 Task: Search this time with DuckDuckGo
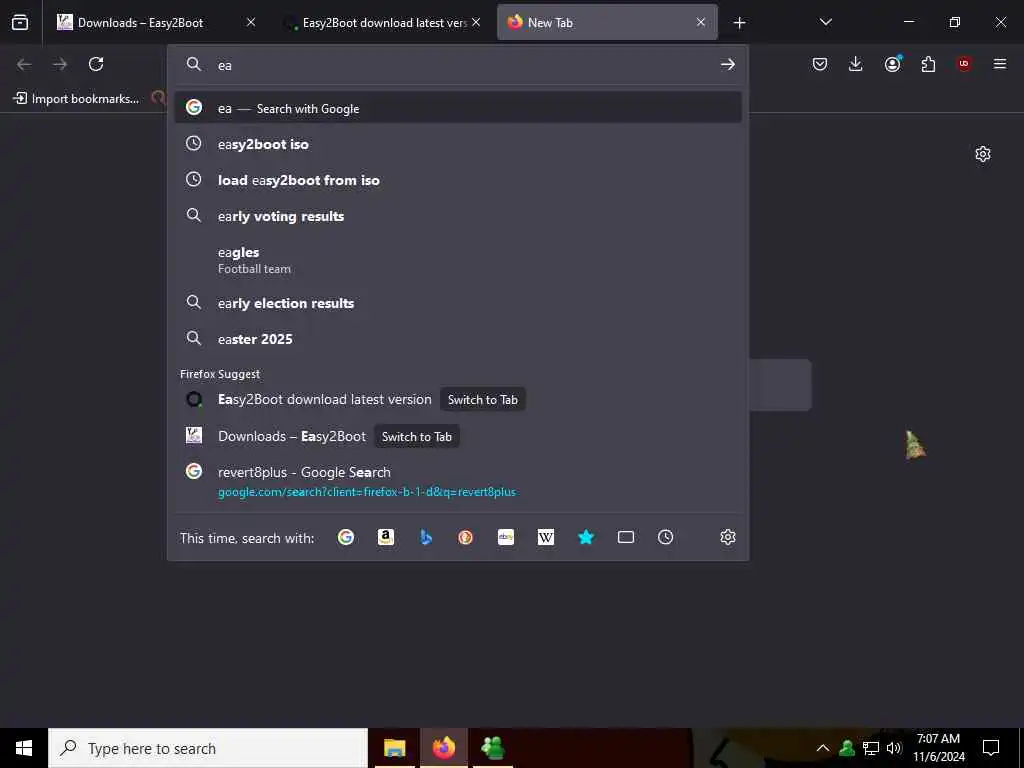click(x=466, y=537)
